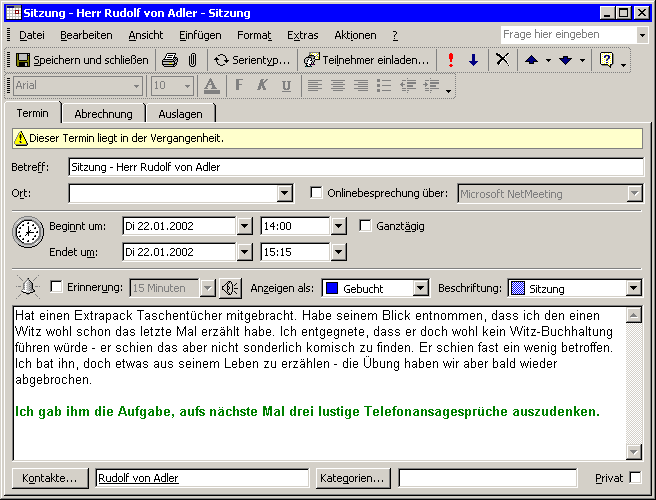Toggle bullet list icon

coord(384,86)
